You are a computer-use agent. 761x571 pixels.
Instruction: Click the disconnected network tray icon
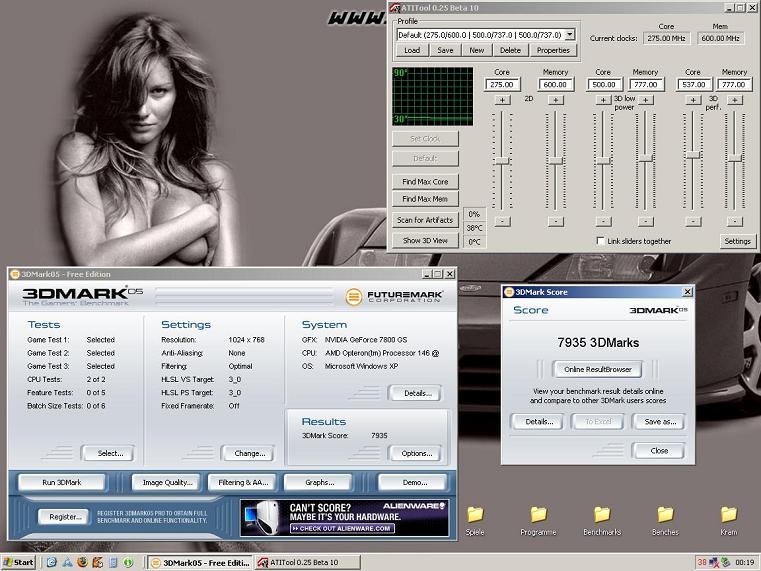click(714, 562)
